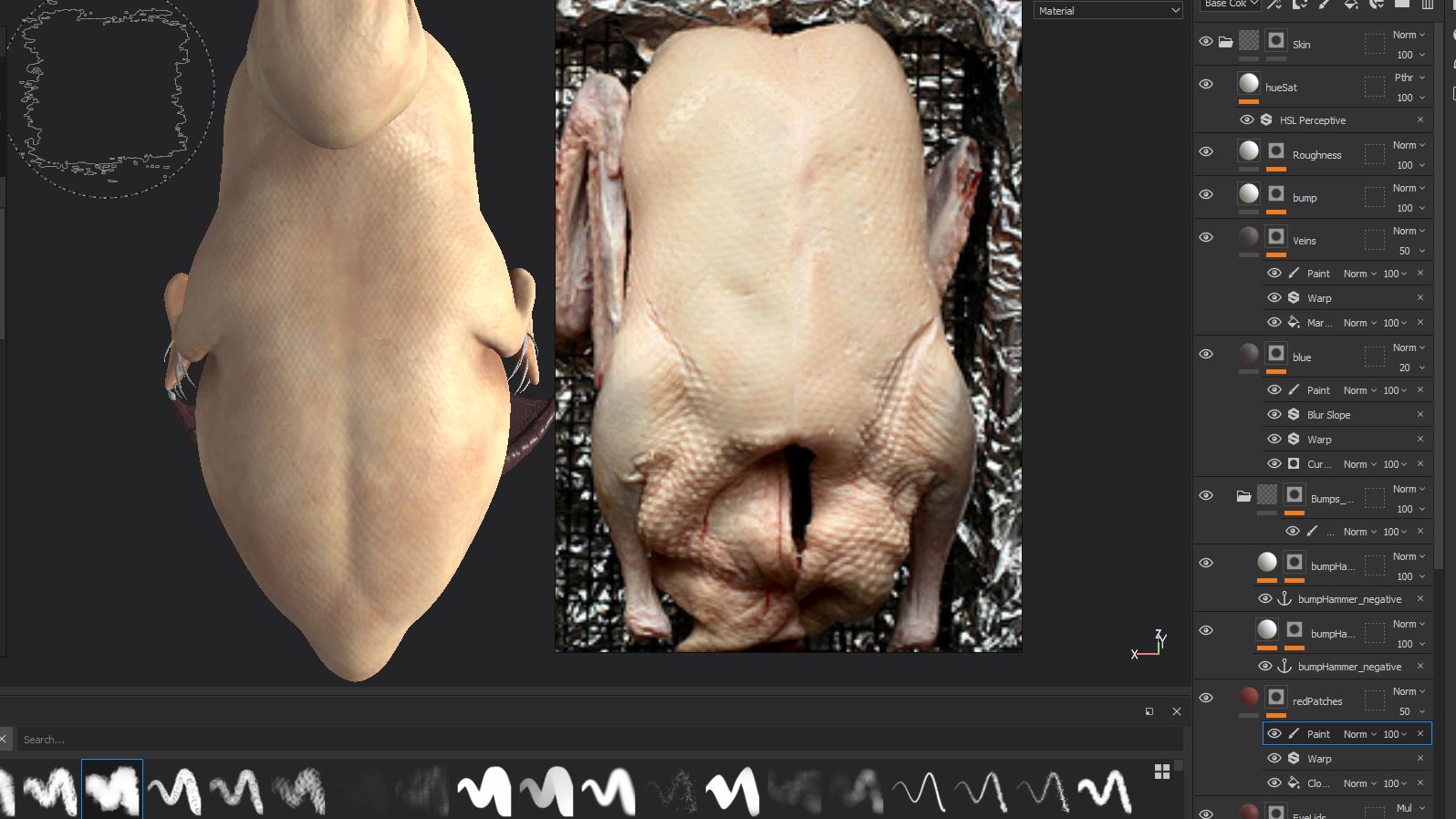Select the Roughness layer mask icon
The height and width of the screenshot is (819, 1456).
click(1276, 150)
